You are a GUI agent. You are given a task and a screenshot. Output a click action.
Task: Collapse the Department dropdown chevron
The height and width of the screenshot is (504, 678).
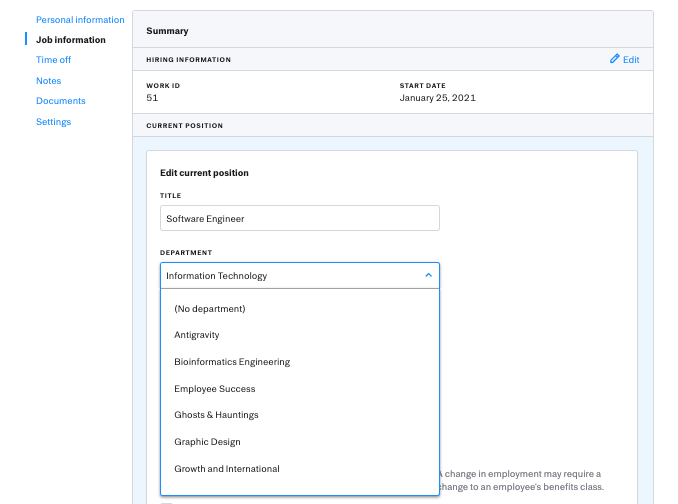pos(429,275)
